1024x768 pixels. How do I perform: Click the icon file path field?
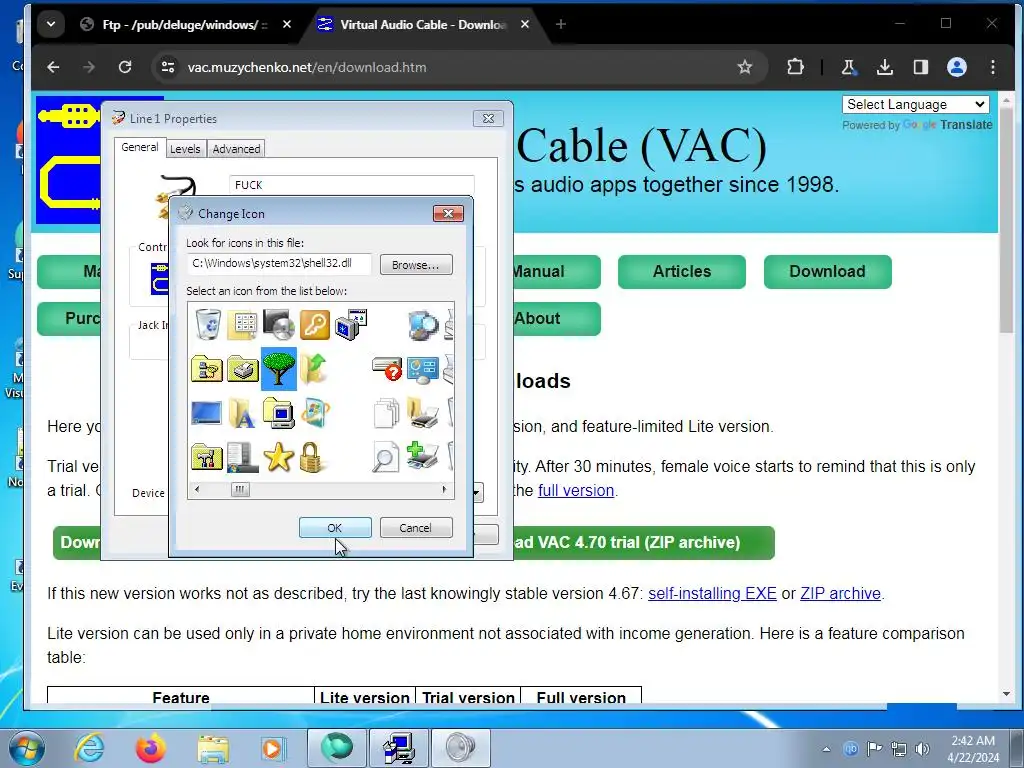280,264
